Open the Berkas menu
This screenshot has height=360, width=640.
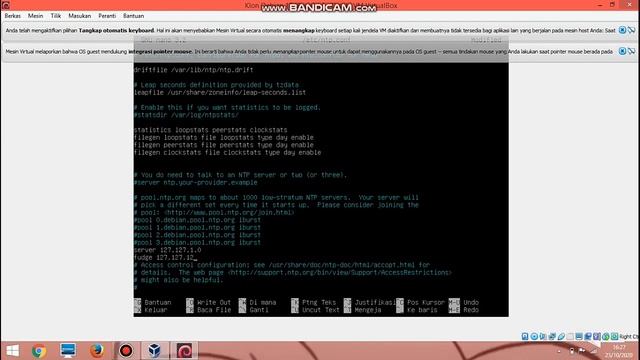[13, 16]
